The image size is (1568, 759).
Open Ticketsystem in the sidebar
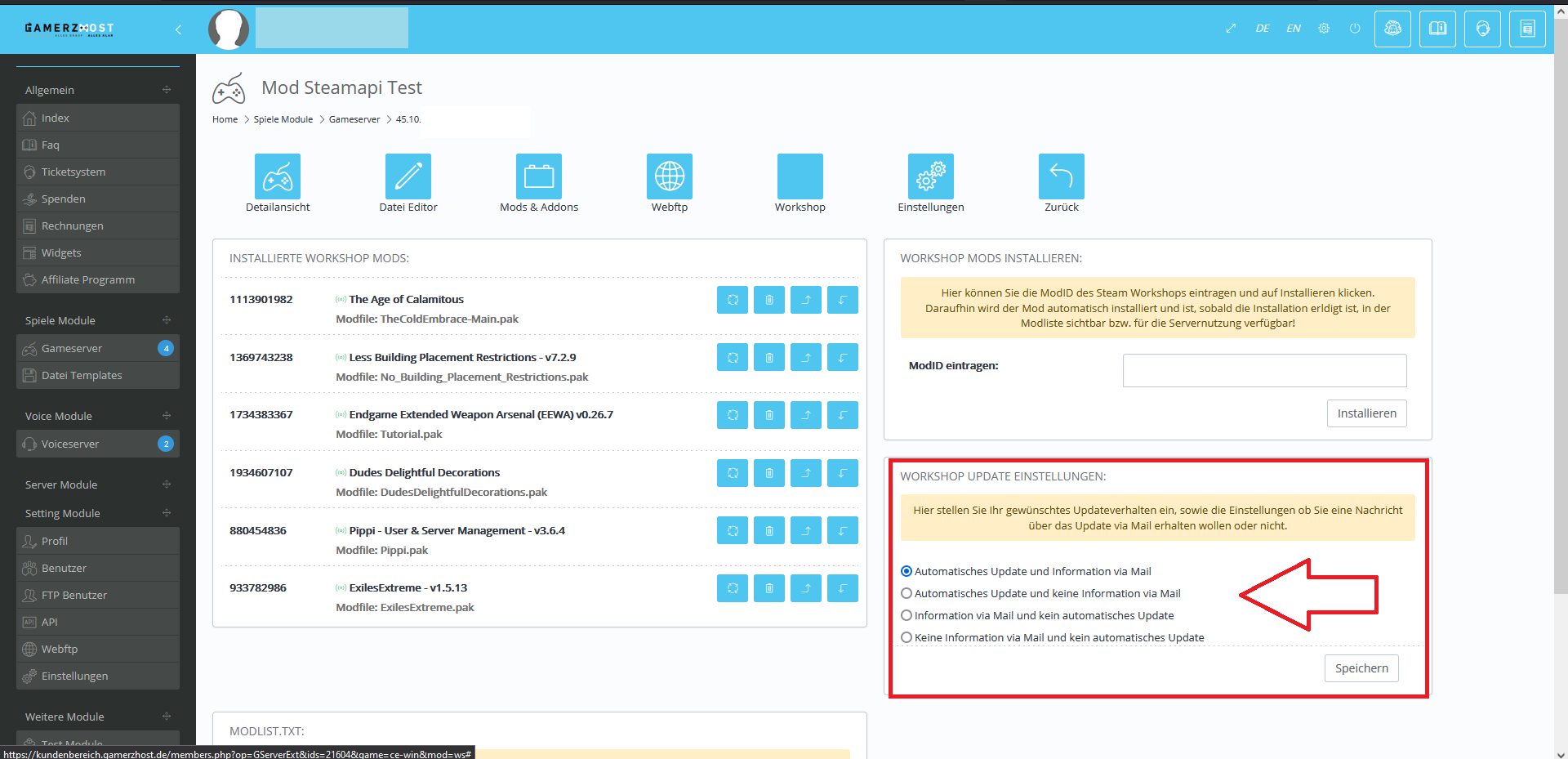73,172
